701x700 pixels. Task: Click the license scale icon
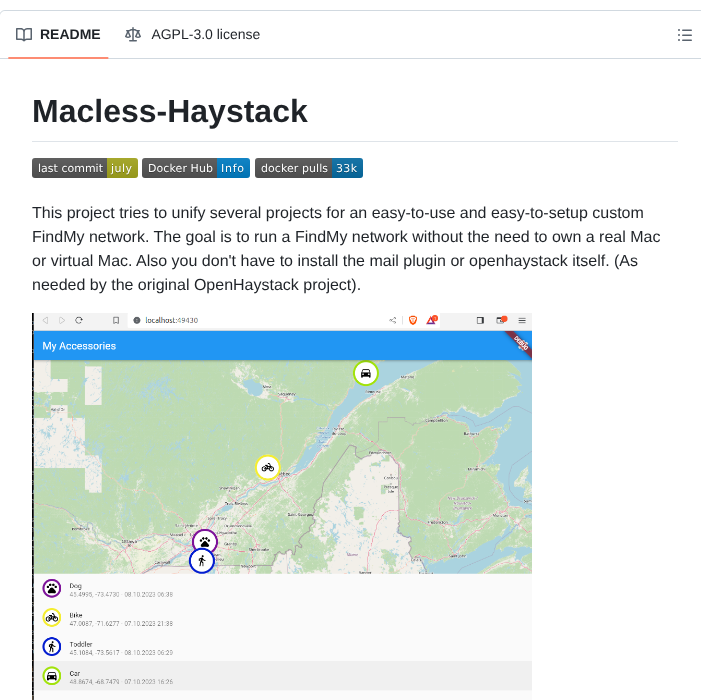tap(133, 34)
